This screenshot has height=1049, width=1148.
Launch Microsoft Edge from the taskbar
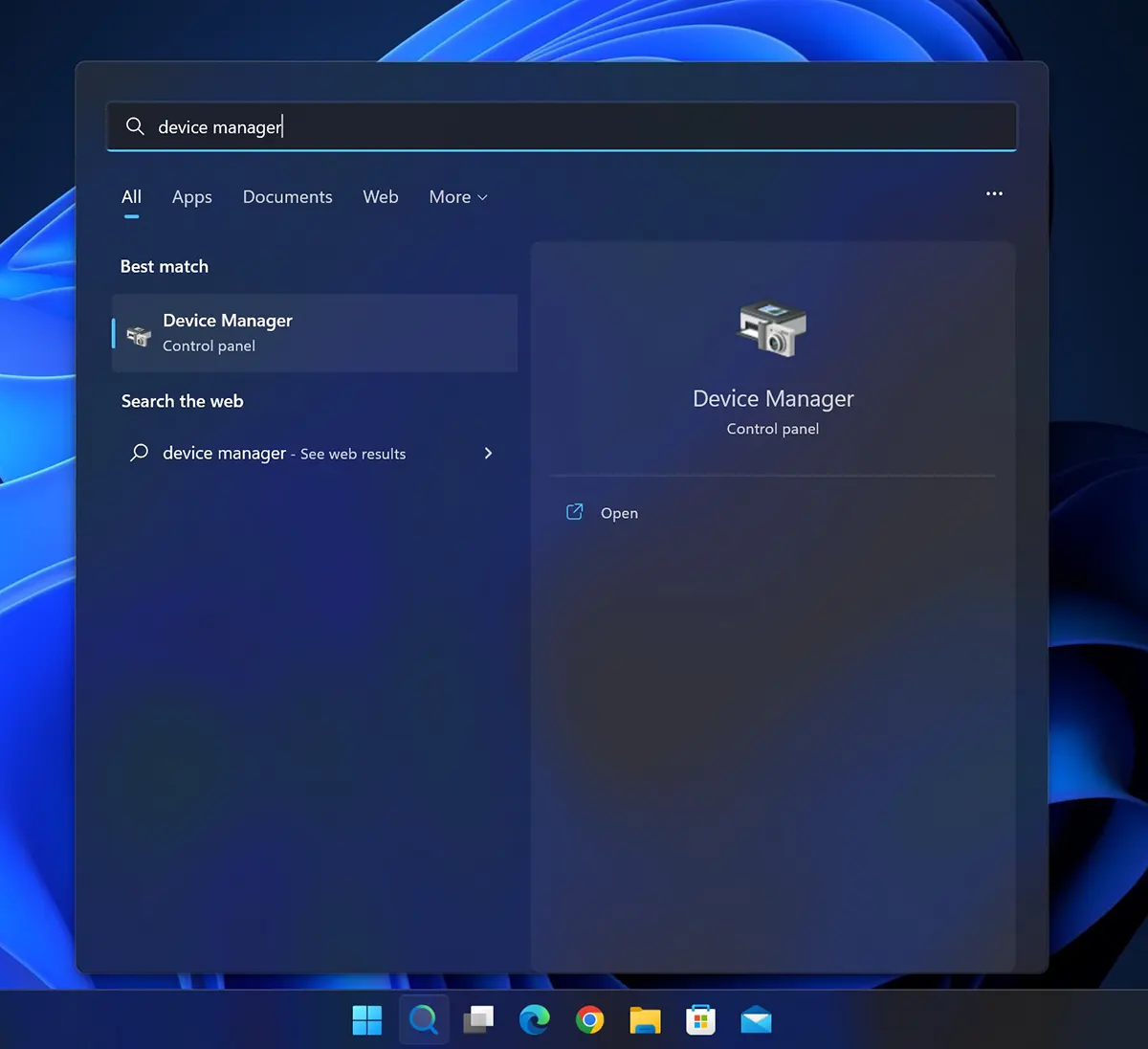[x=534, y=1020]
